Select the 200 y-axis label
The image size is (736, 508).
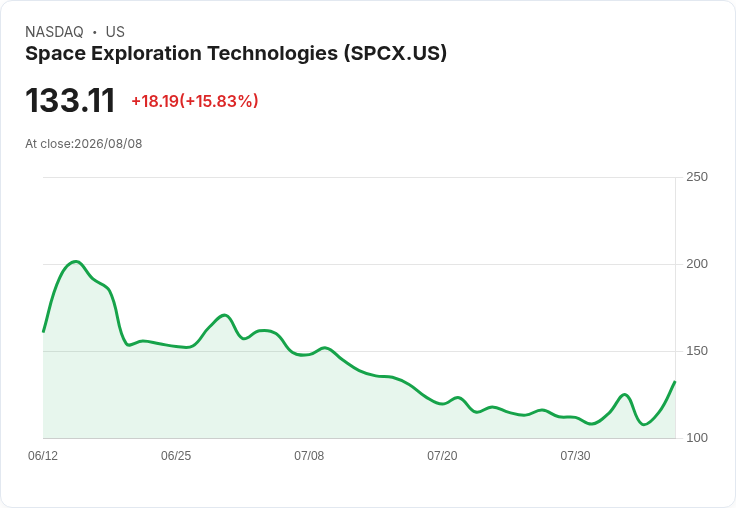[x=697, y=264]
